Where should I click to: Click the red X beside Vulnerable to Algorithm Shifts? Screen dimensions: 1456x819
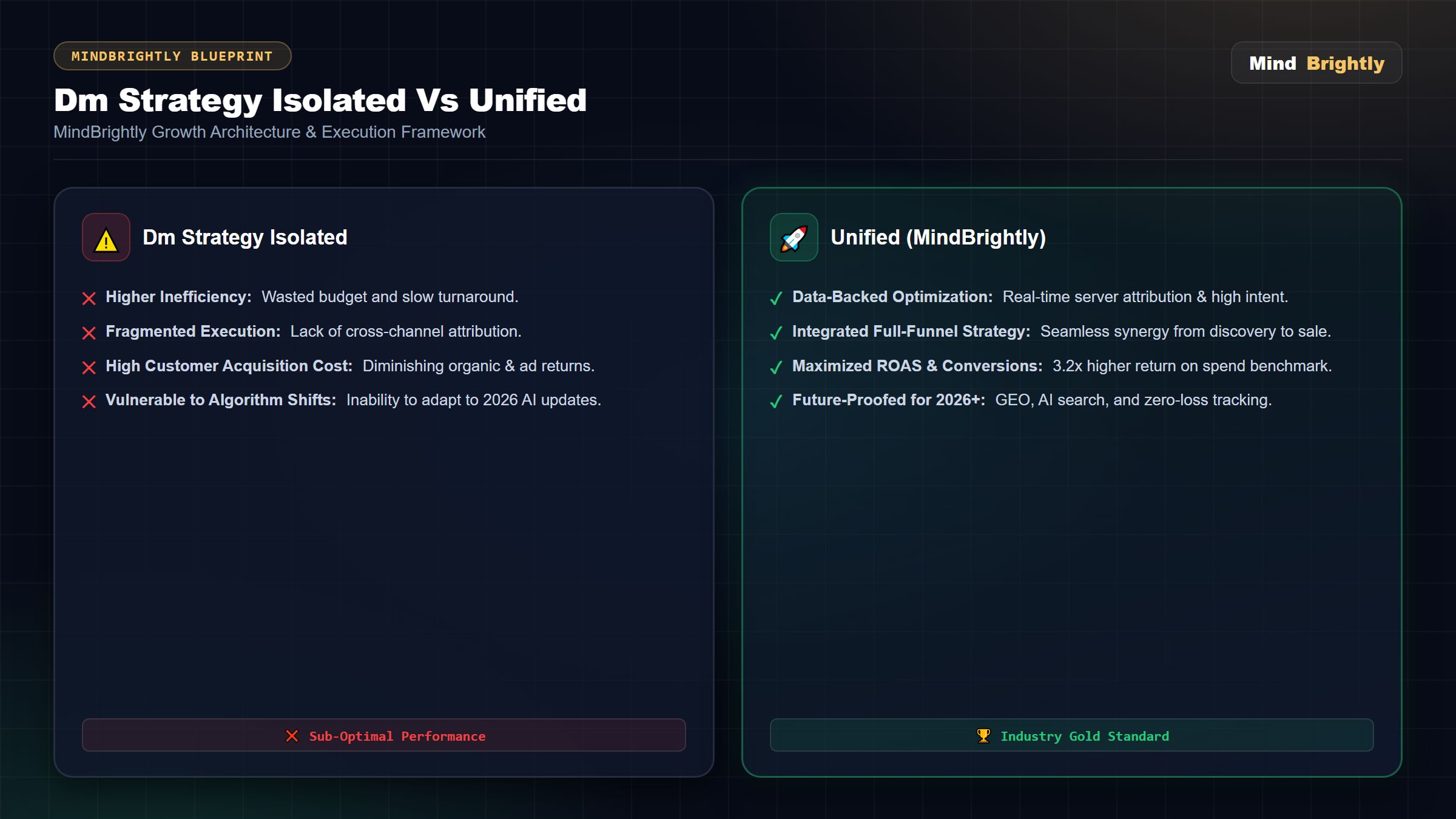click(89, 402)
